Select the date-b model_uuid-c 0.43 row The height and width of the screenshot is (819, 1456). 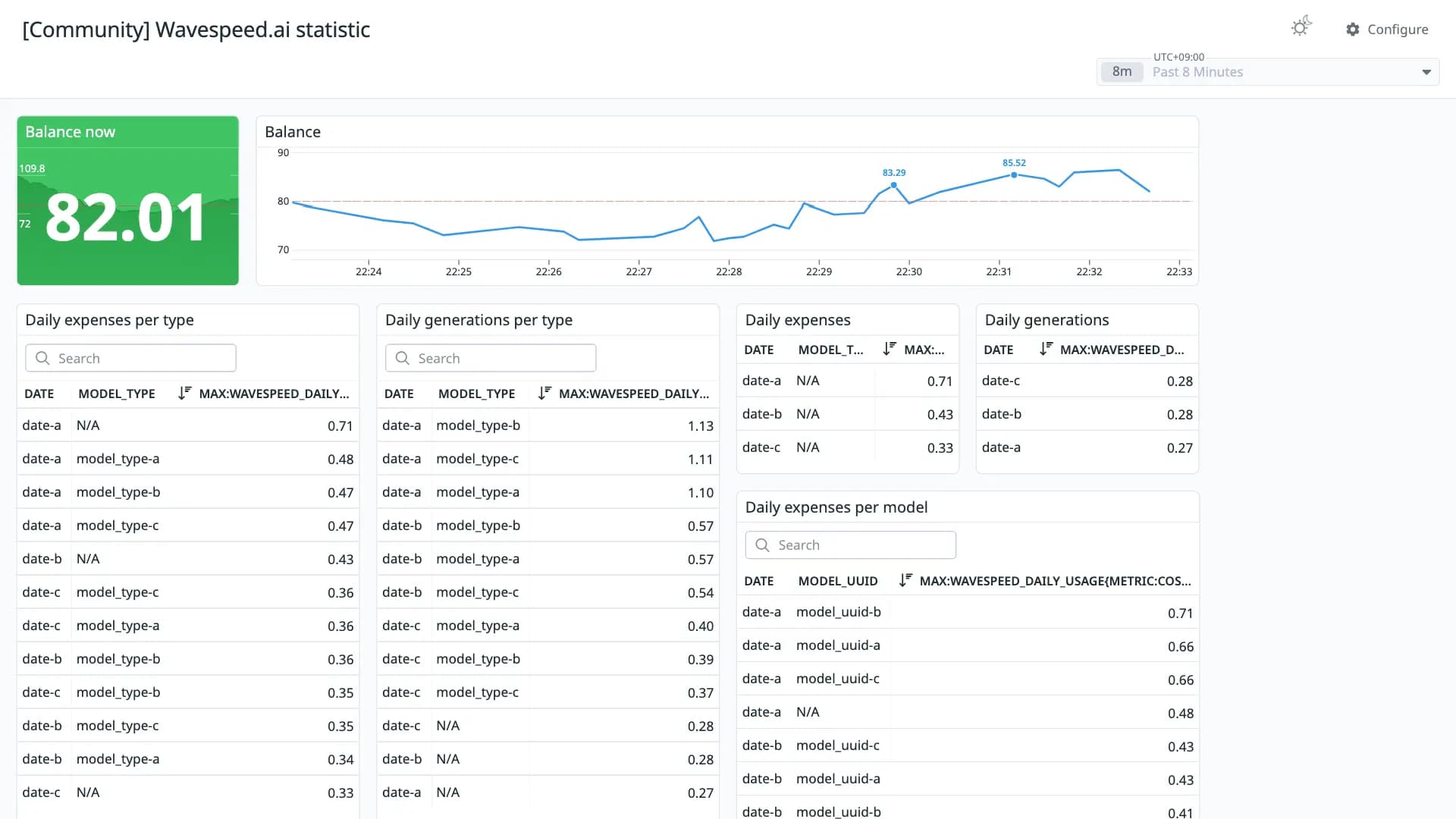point(968,745)
